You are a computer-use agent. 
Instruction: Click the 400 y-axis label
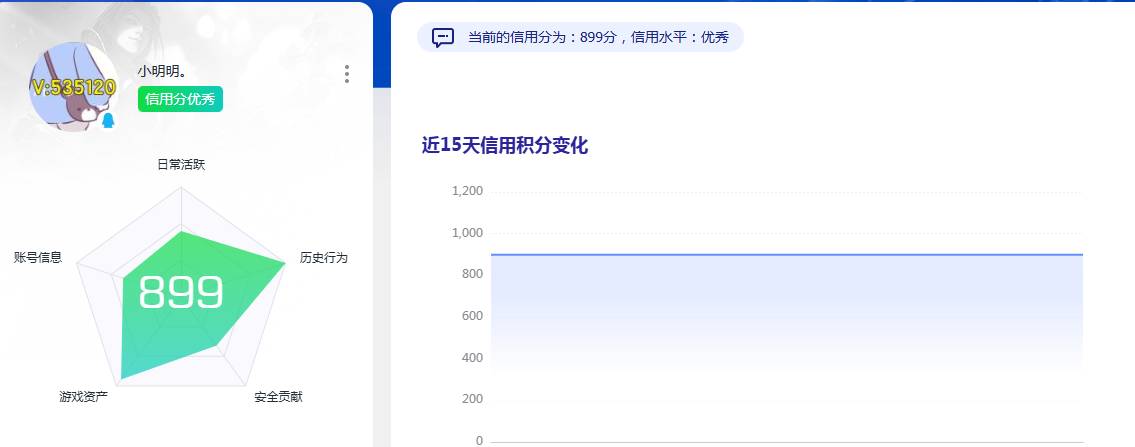pos(472,358)
